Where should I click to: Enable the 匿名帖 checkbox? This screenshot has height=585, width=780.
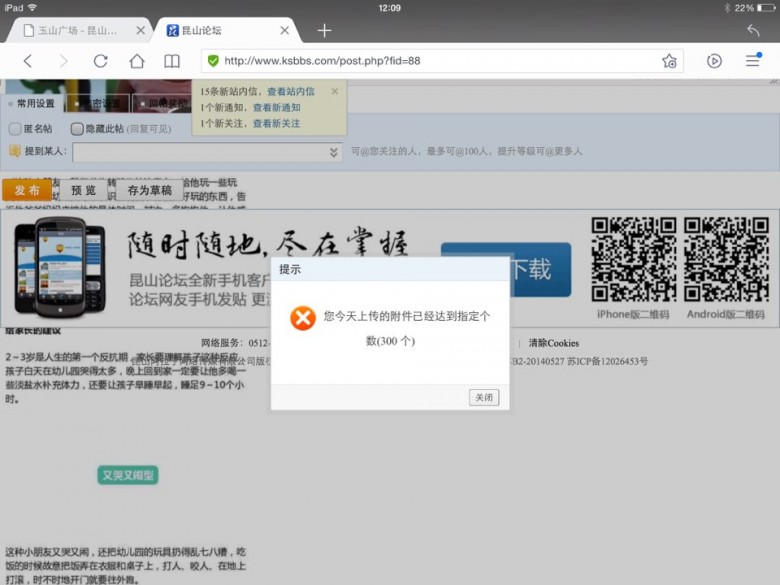pyautogui.click(x=15, y=129)
